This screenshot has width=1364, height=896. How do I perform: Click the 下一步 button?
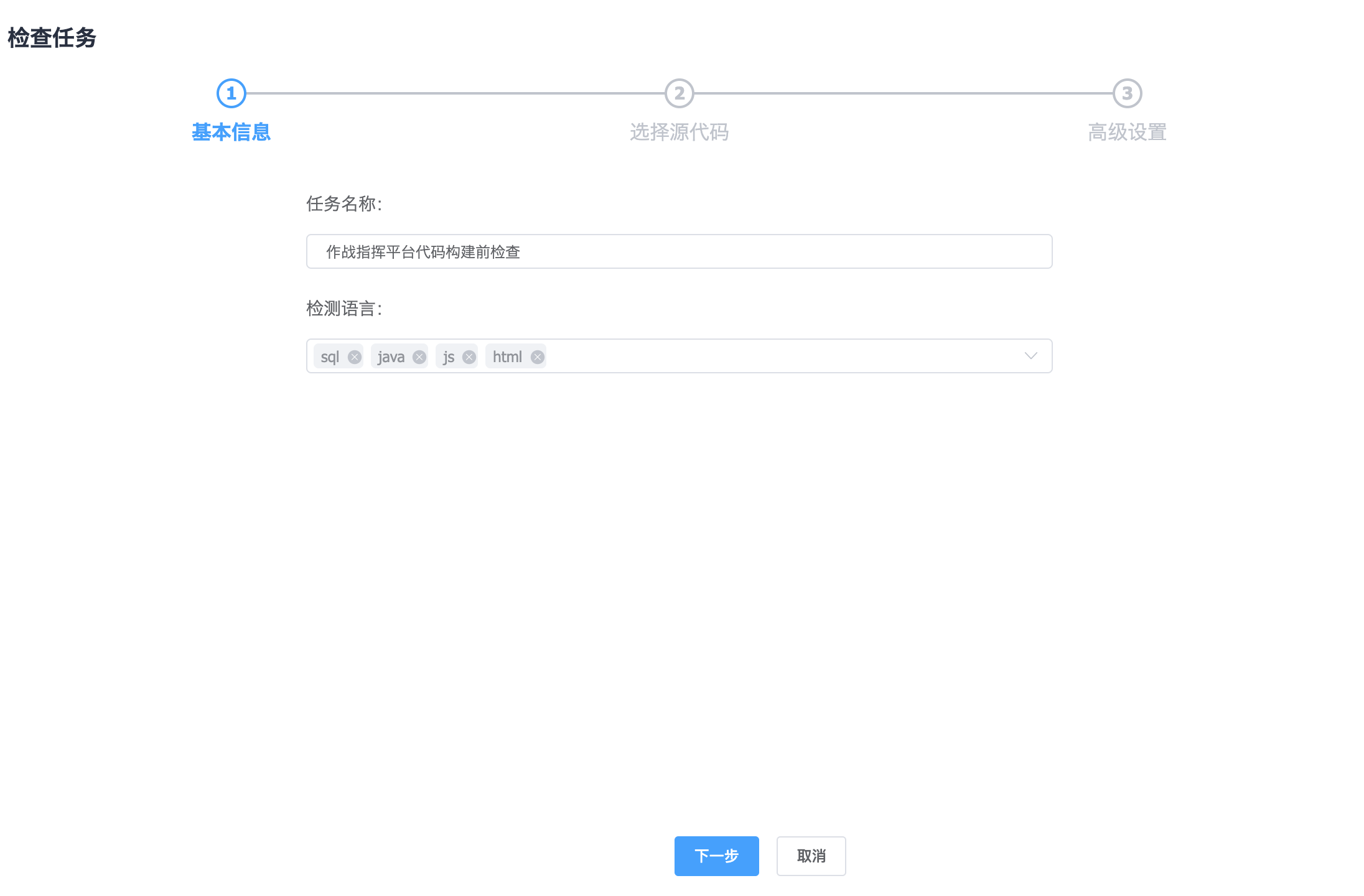[x=717, y=856]
